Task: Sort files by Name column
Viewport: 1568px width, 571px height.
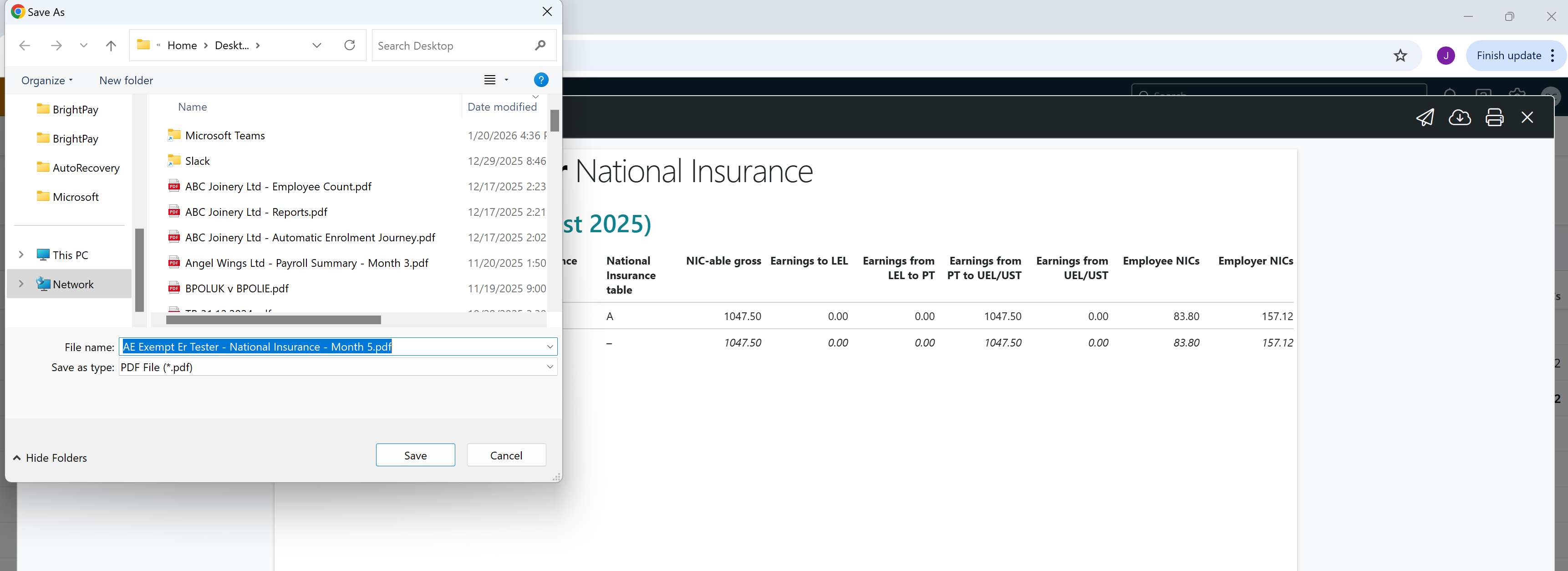Action: 192,107
